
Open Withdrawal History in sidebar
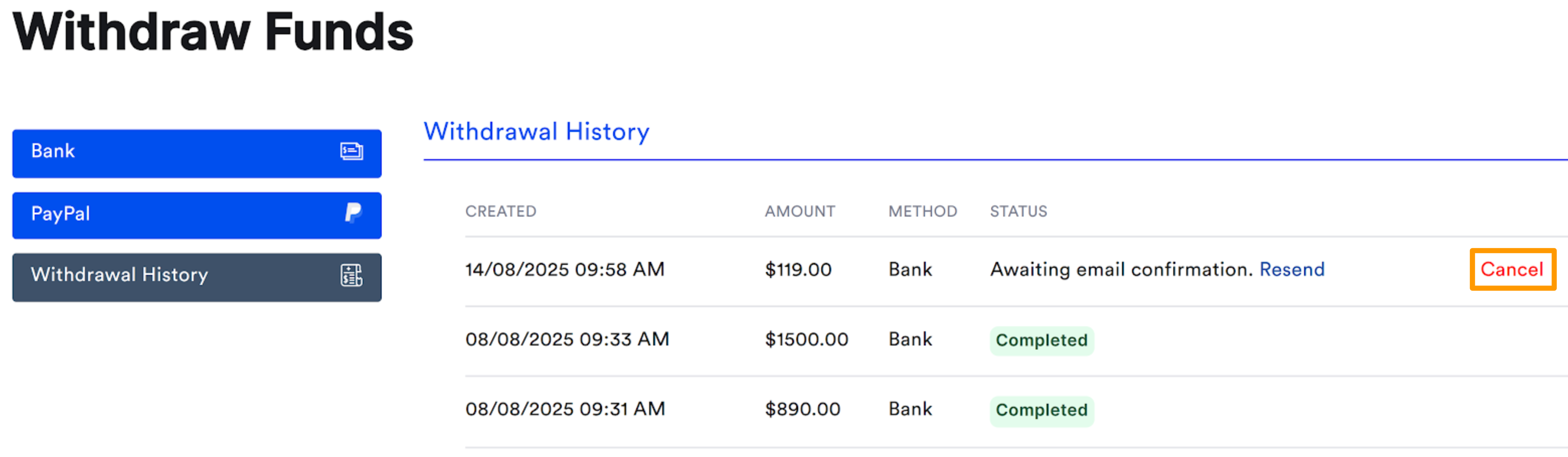click(x=197, y=277)
